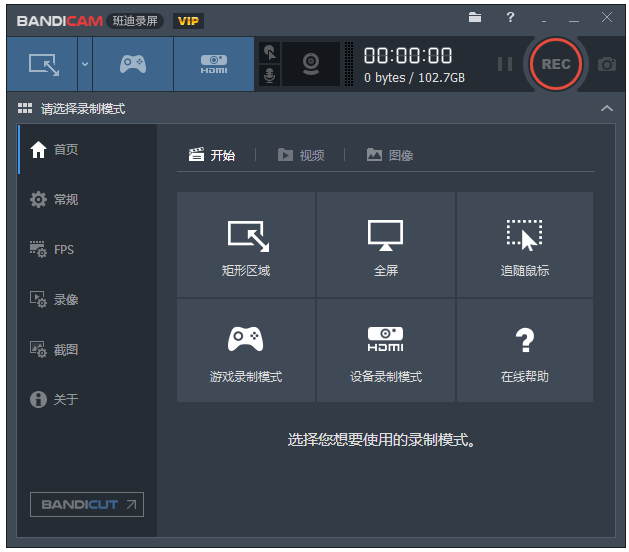Click the audio volume level meter
Image resolution: width=629 pixels, height=552 pixels.
point(349,64)
